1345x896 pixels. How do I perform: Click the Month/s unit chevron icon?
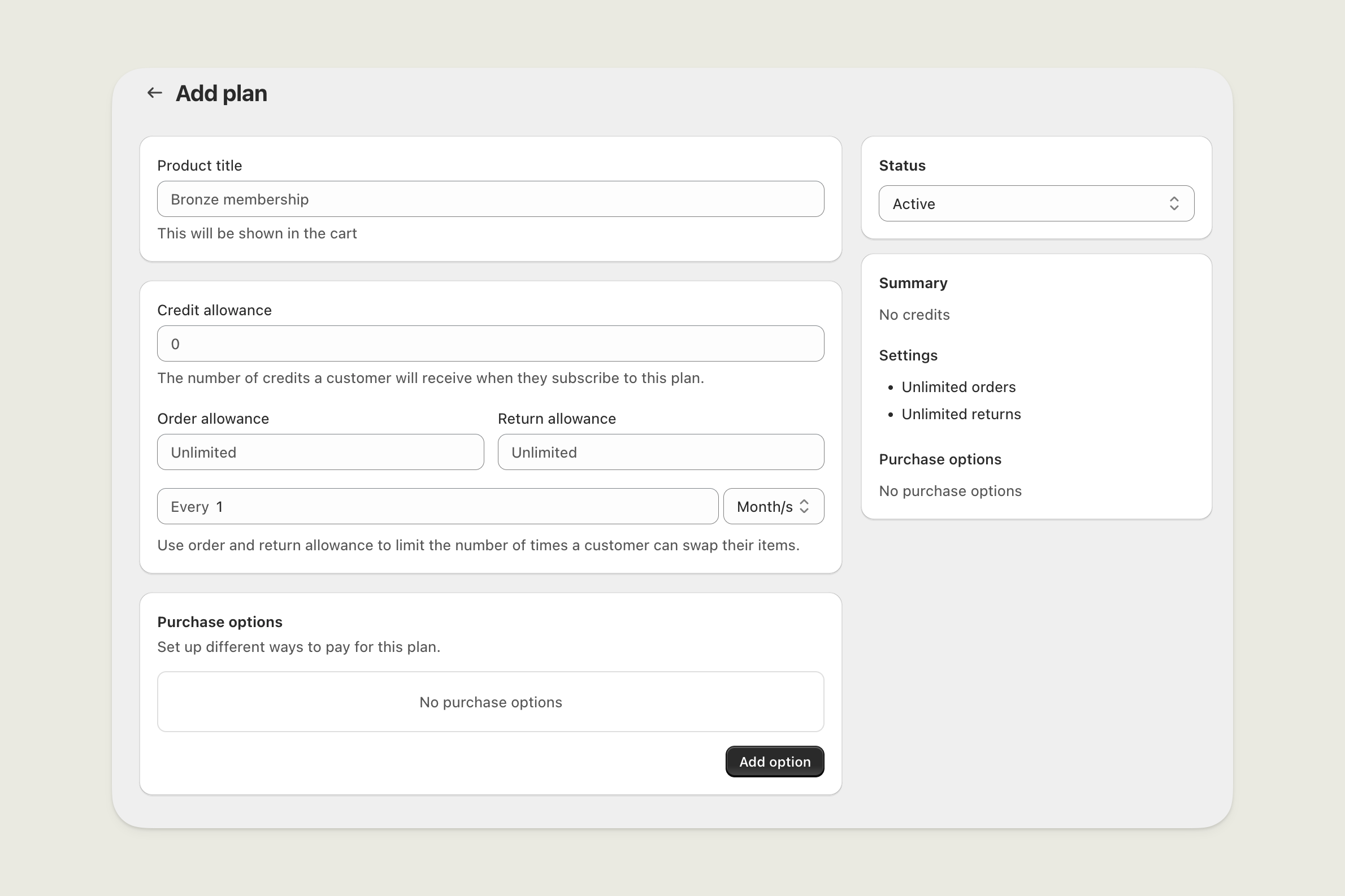pos(805,506)
